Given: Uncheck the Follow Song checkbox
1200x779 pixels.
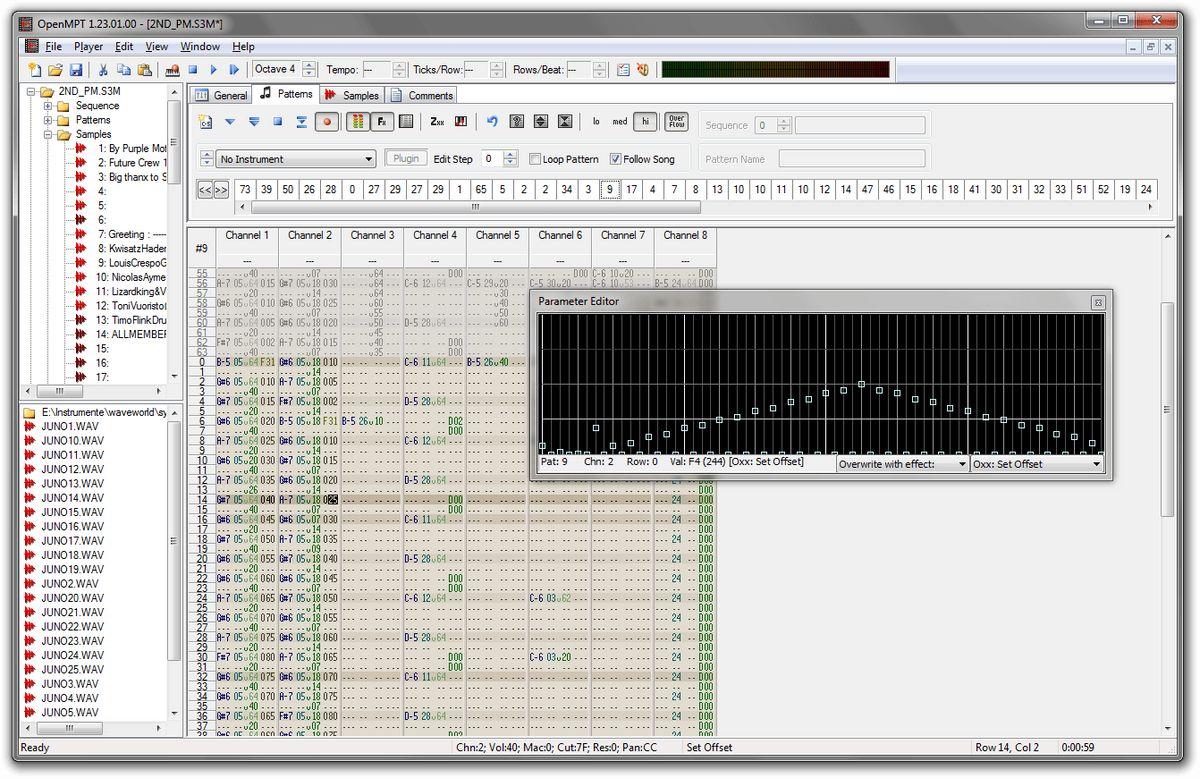Looking at the screenshot, I should [x=616, y=159].
